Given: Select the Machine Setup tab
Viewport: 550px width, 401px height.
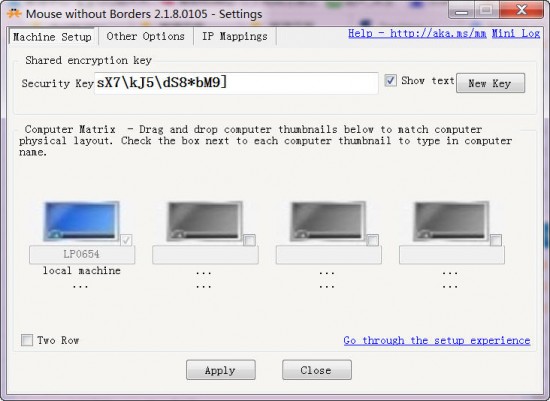Looking at the screenshot, I should click(x=52, y=36).
